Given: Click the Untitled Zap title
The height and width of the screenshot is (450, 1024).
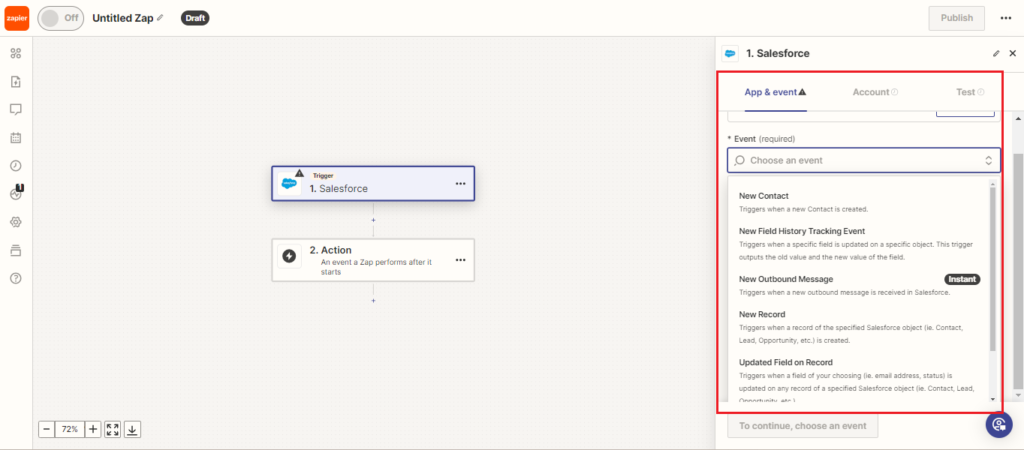Looking at the screenshot, I should tap(123, 18).
